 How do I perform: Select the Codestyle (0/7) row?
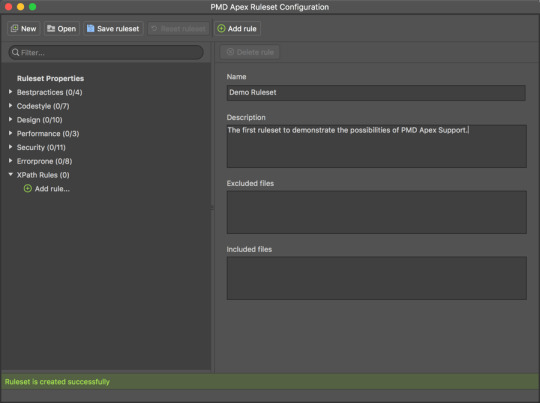[x=43, y=106]
